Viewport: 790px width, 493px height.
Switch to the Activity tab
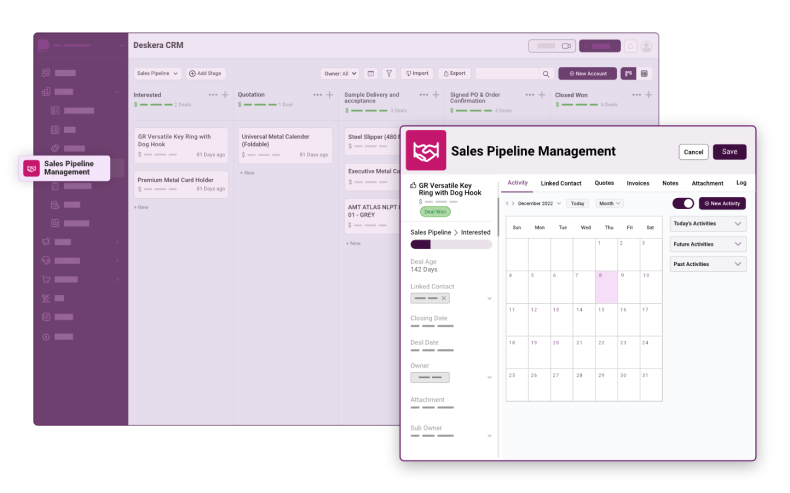point(517,183)
